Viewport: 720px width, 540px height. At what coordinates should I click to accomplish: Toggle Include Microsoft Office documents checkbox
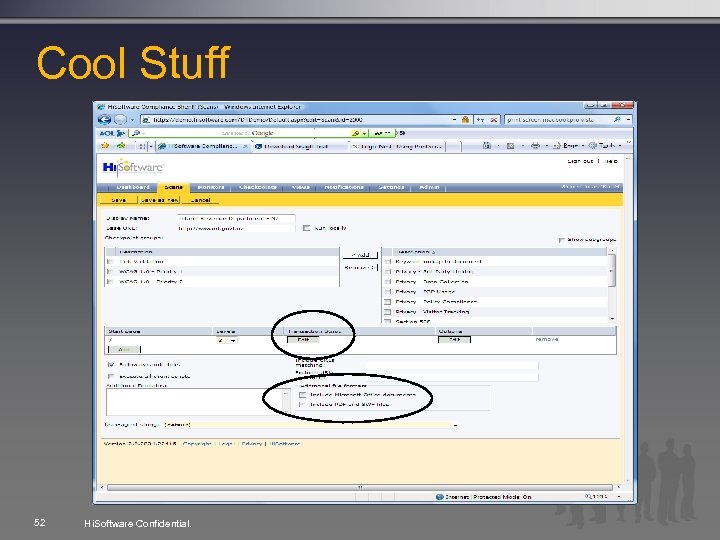tap(302, 395)
